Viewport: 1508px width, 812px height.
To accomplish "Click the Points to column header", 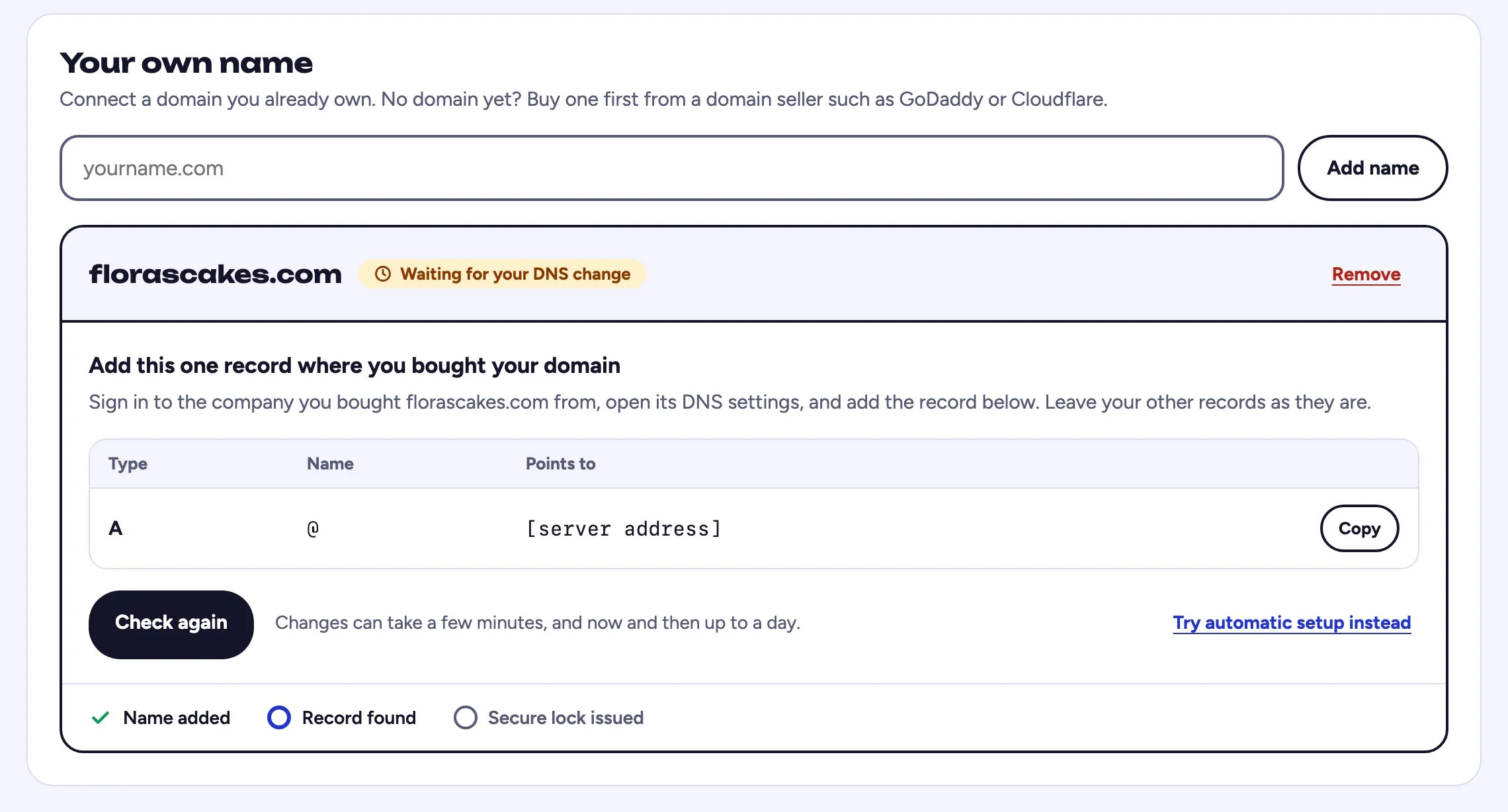I will pyautogui.click(x=560, y=464).
